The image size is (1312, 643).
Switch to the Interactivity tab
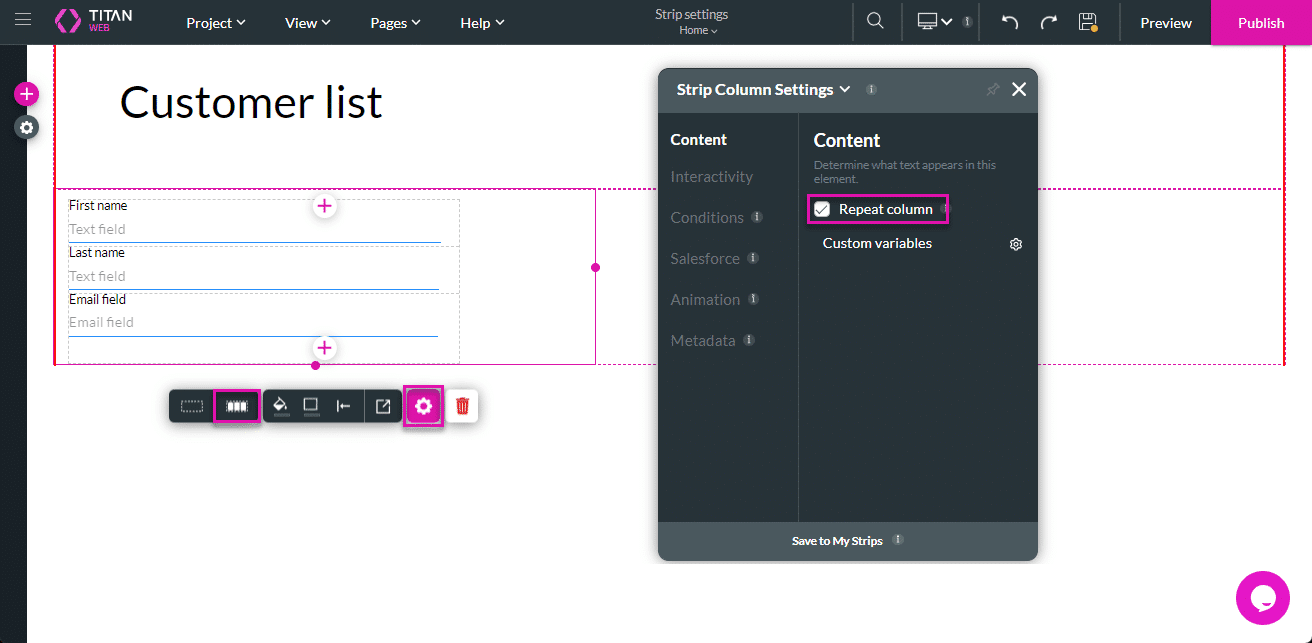(711, 177)
